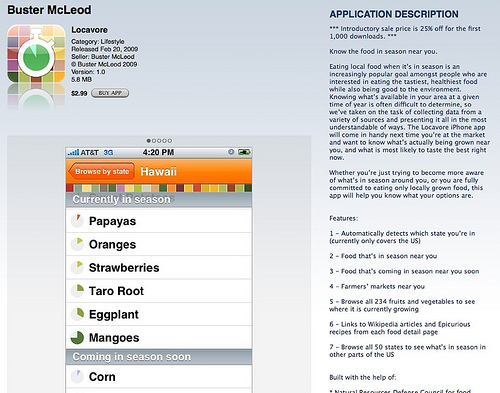Open the Oranges row
Image resolution: width=500 pixels, height=393 pixels.
(159, 244)
